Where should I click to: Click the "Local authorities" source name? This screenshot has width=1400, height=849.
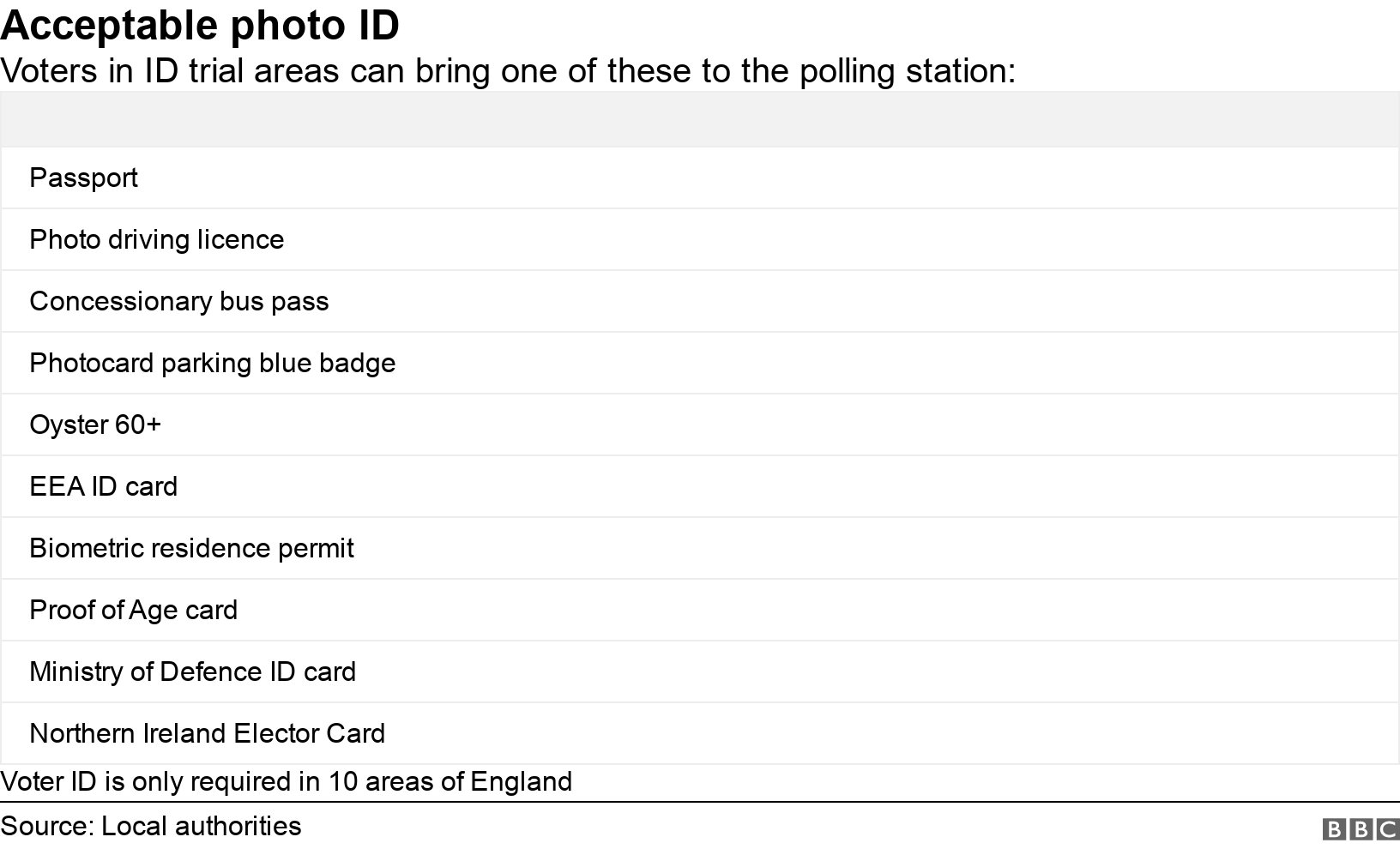202,826
